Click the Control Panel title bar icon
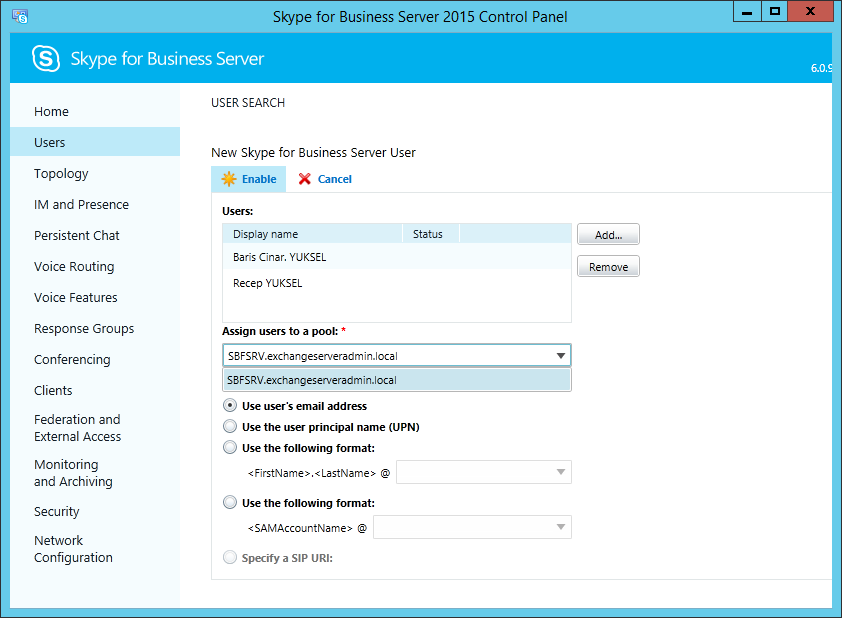The height and width of the screenshot is (618, 842). click(x=20, y=17)
